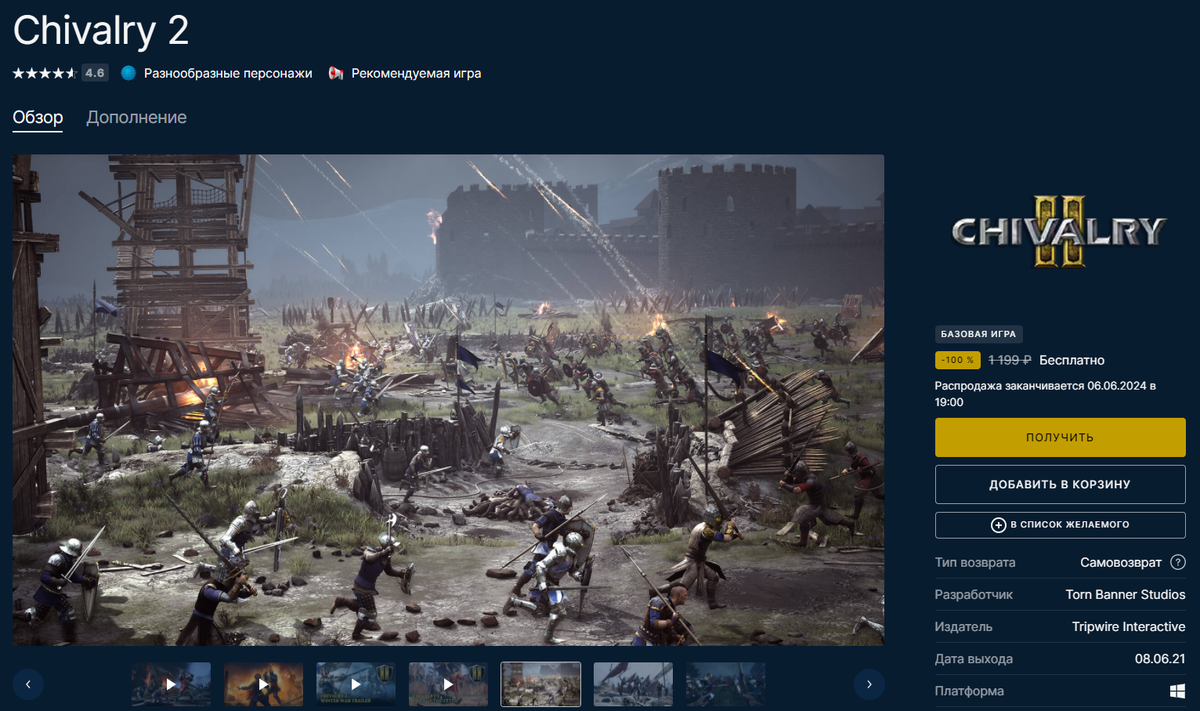
Task: Click the Разработчик label
Action: pos(974,594)
